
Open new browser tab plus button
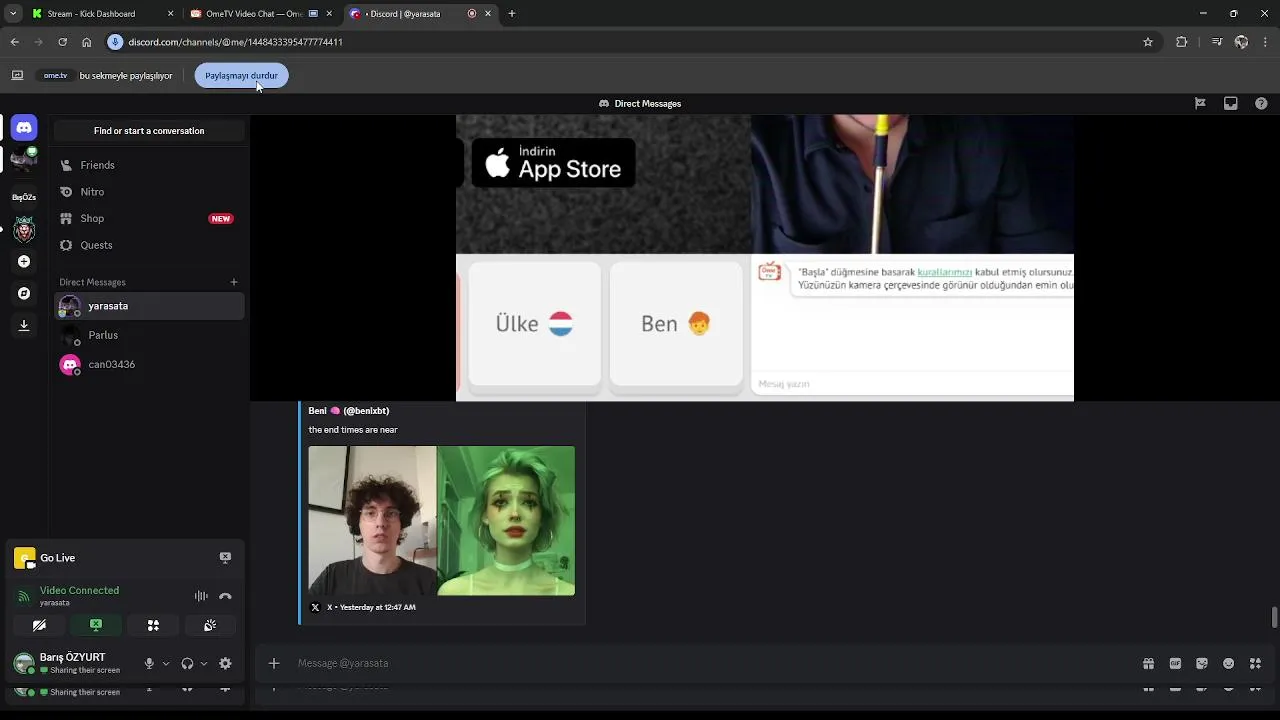[512, 14]
